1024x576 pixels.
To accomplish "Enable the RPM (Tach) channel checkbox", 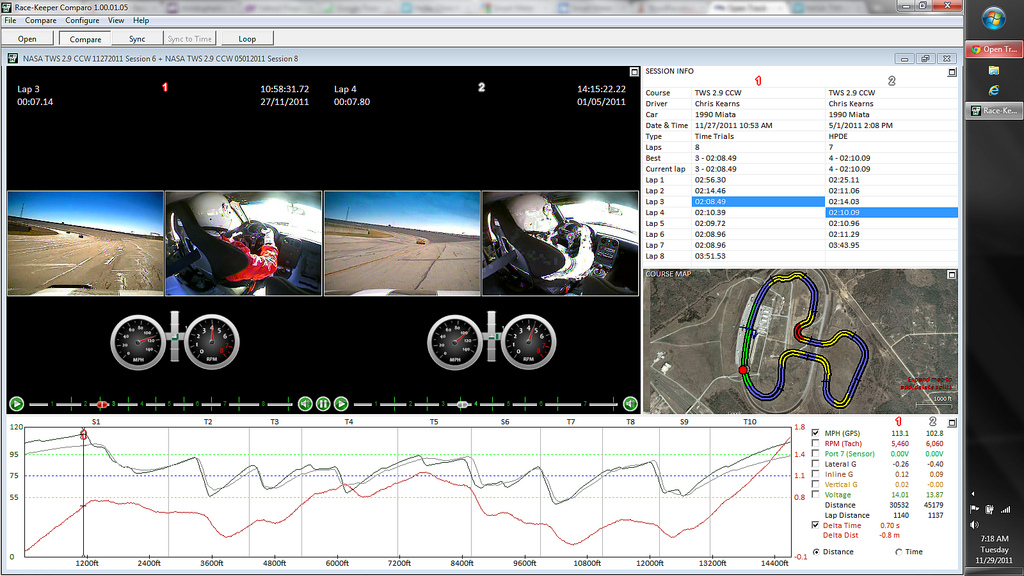I will point(816,443).
